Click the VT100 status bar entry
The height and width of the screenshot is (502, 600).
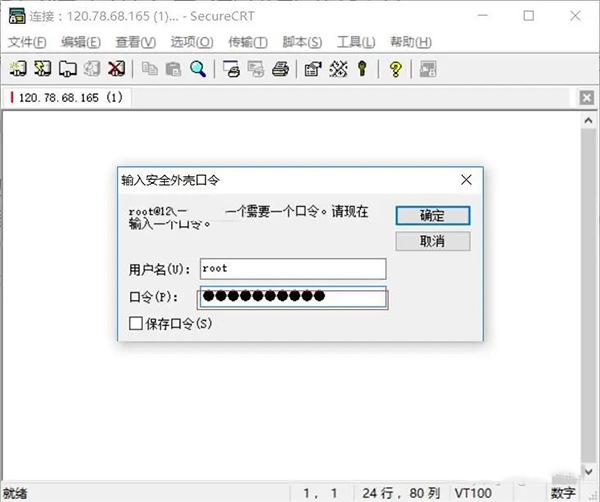(x=473, y=493)
